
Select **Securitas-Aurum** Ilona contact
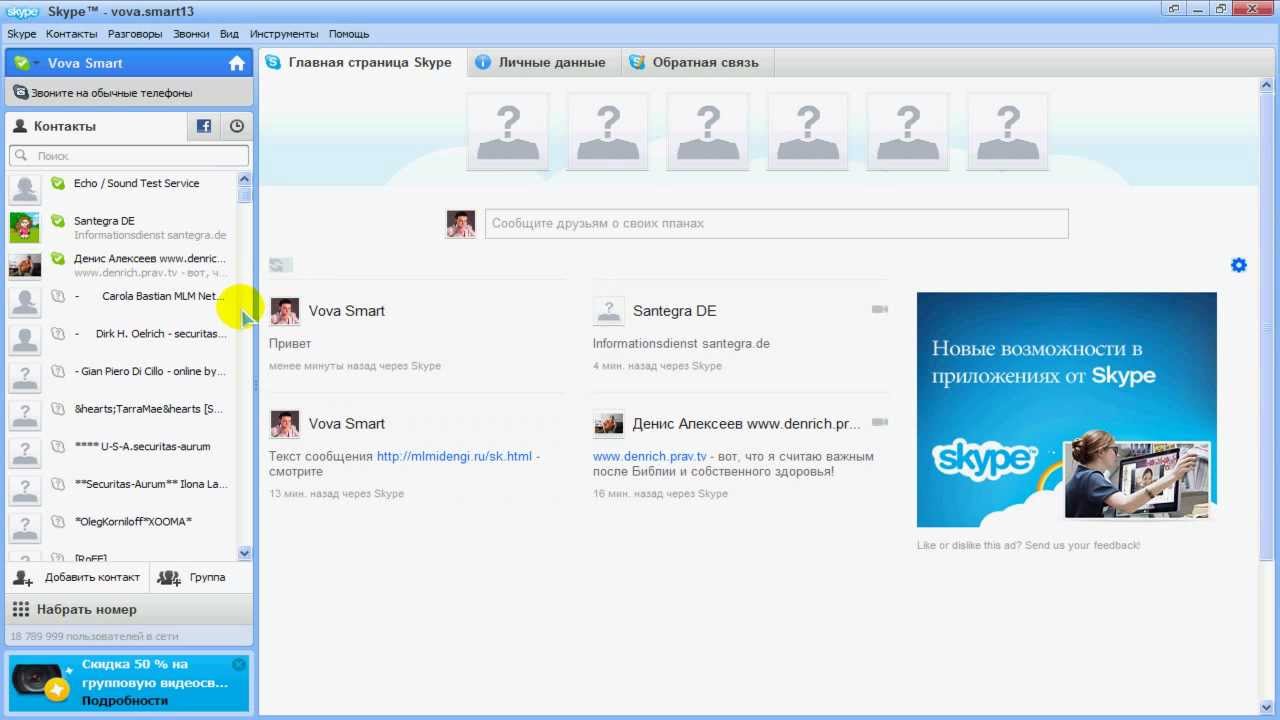pos(121,490)
